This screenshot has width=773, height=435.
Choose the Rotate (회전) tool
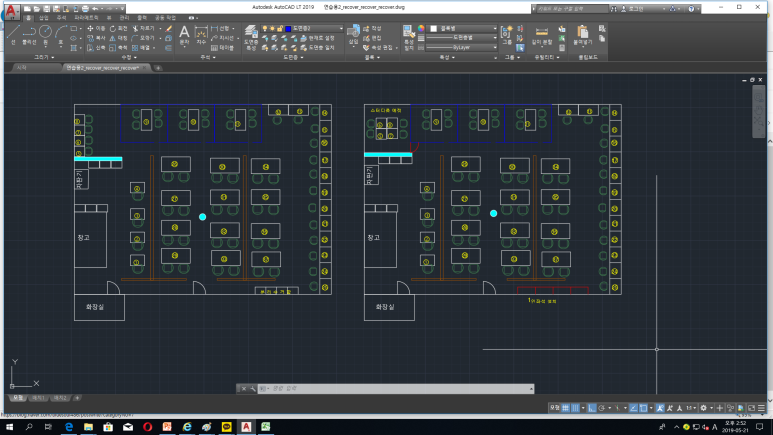click(x=118, y=29)
